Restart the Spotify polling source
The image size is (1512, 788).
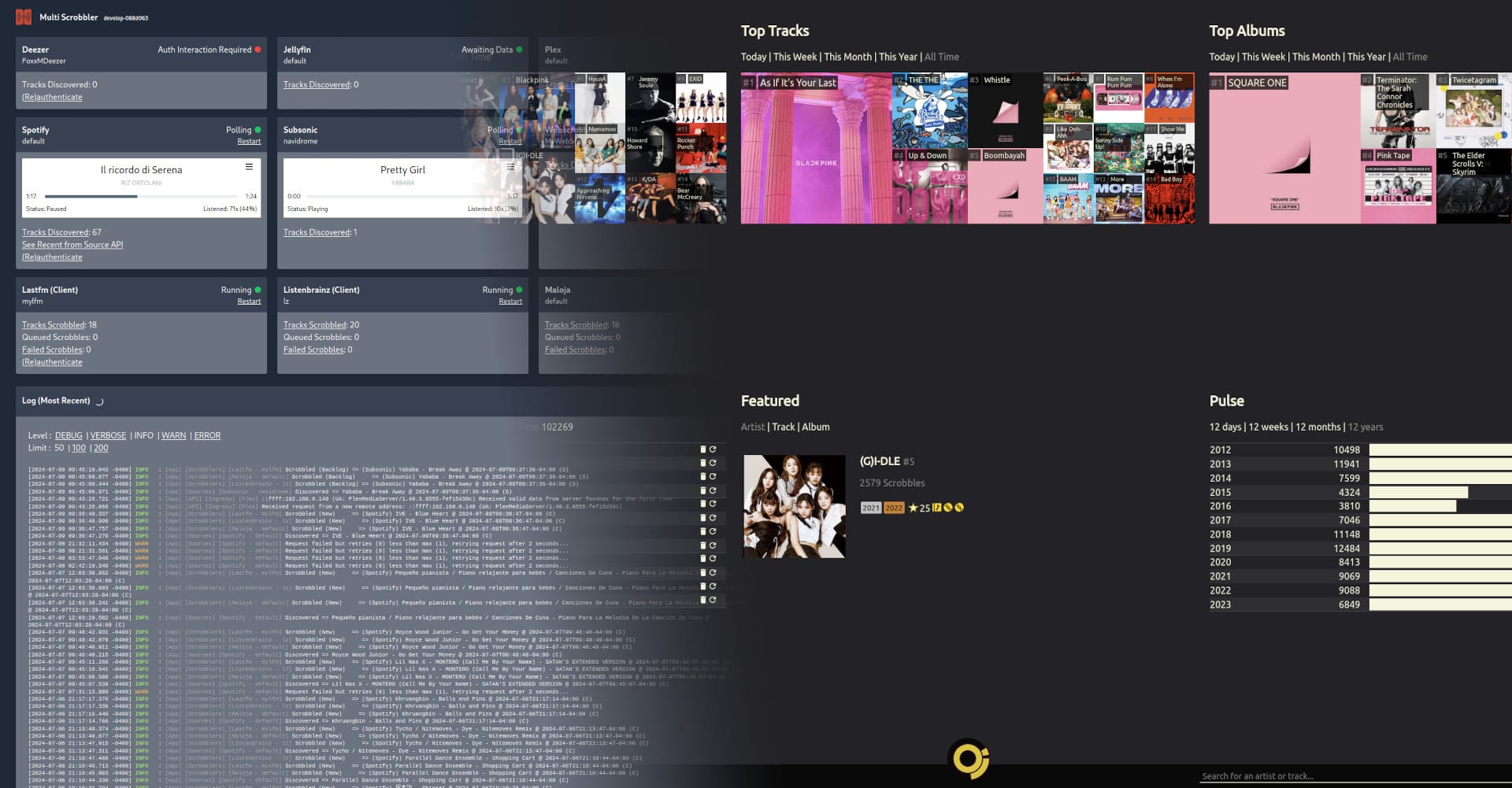249,140
